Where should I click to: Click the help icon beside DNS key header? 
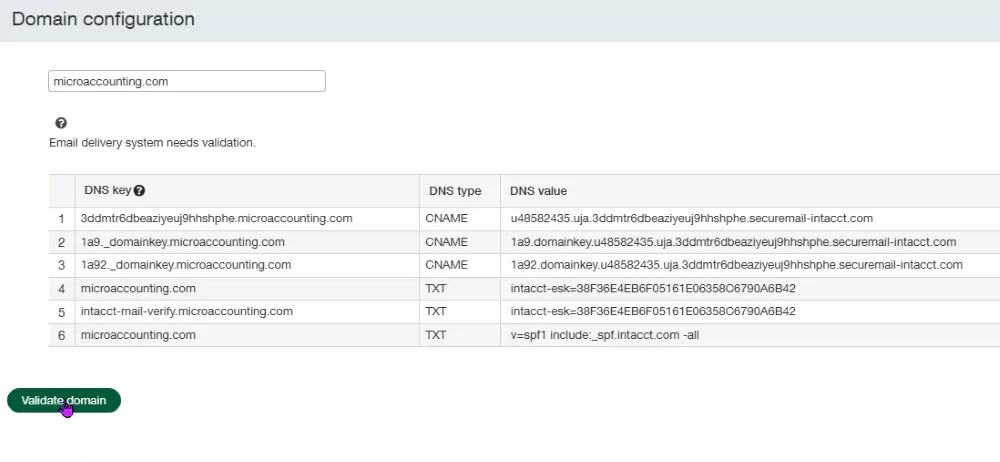click(140, 191)
